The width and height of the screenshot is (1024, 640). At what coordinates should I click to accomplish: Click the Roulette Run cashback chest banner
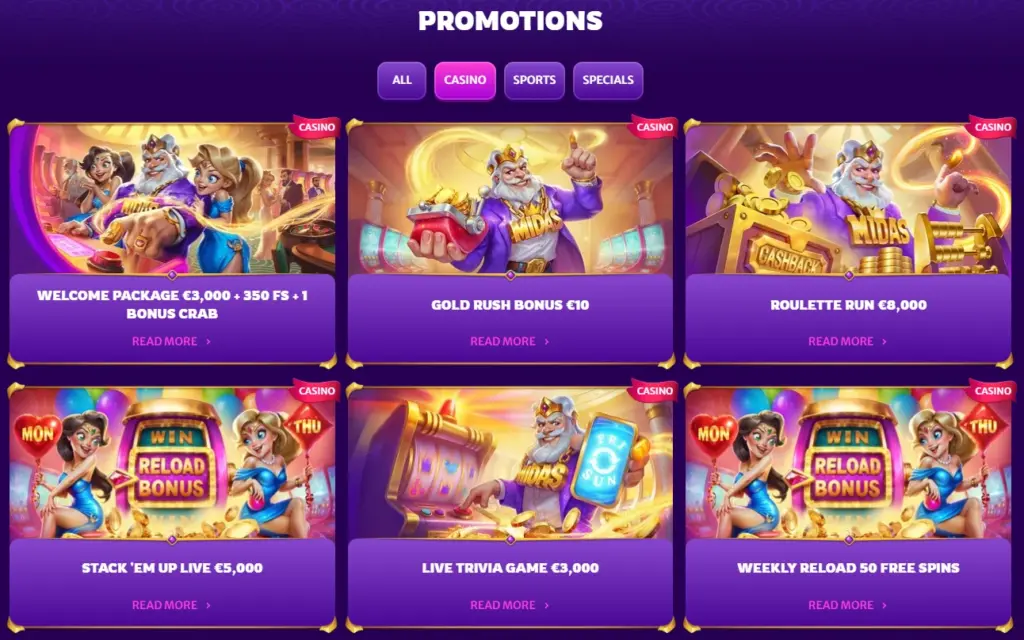click(x=848, y=199)
